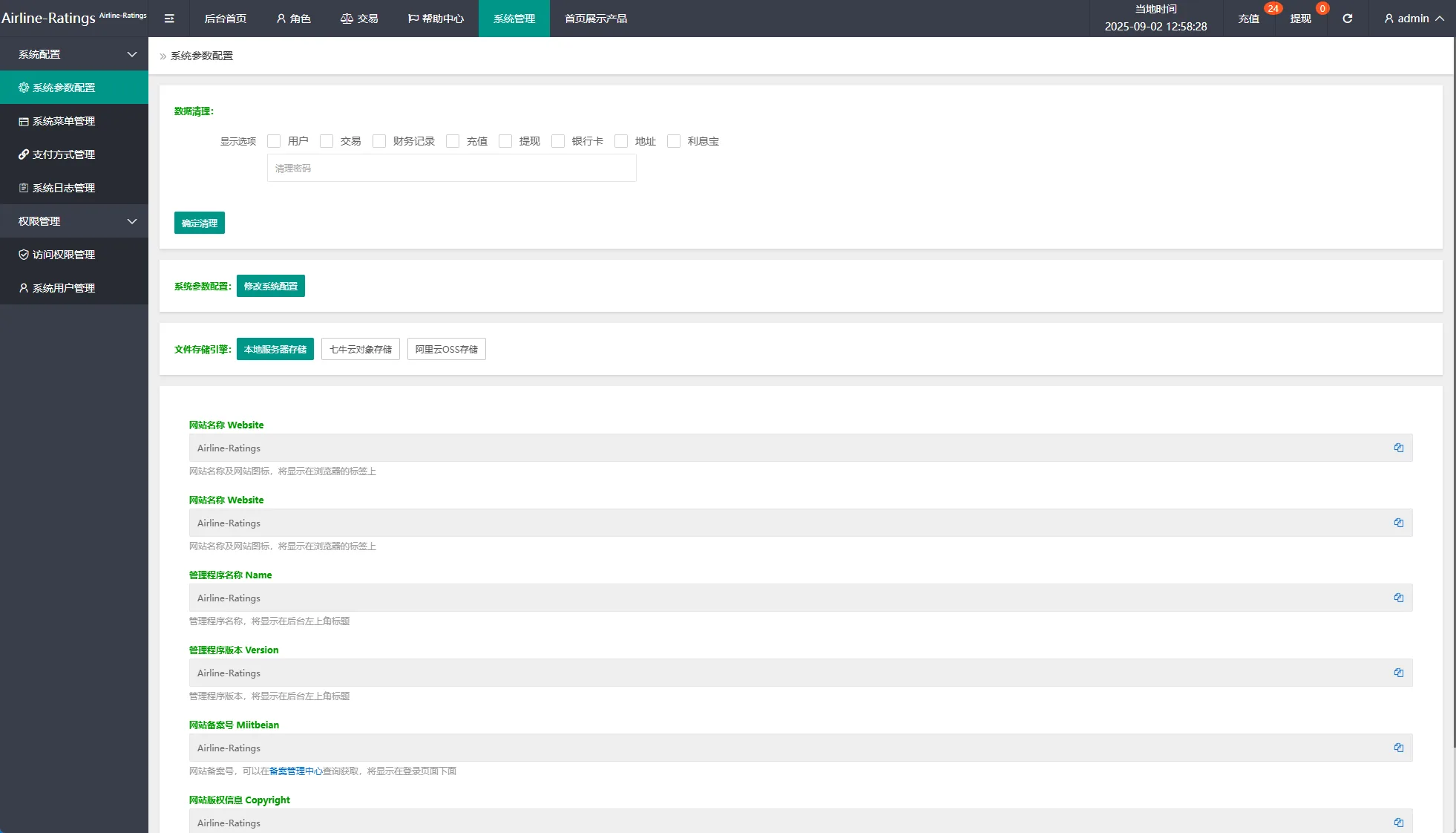Open 支付方式管理 in sidebar
The width and height of the screenshot is (1456, 833).
[63, 154]
